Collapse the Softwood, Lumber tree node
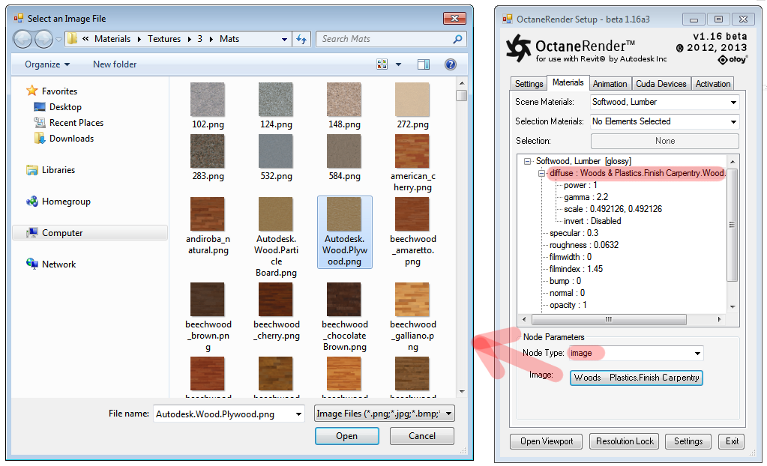 point(527,161)
